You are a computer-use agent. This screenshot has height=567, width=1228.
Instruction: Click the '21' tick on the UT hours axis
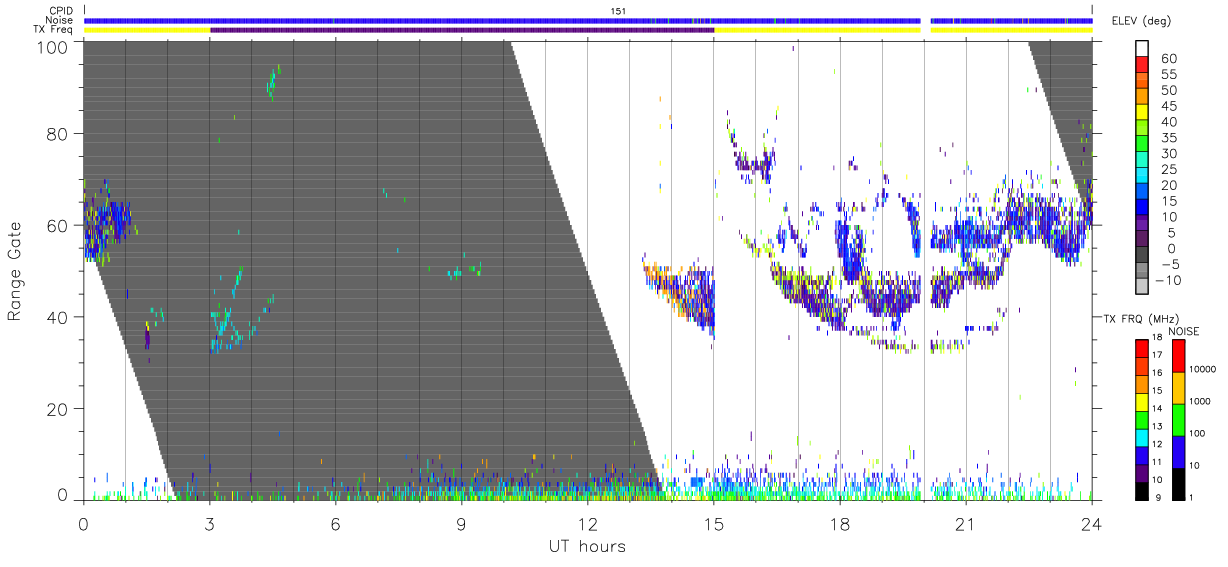tap(966, 522)
